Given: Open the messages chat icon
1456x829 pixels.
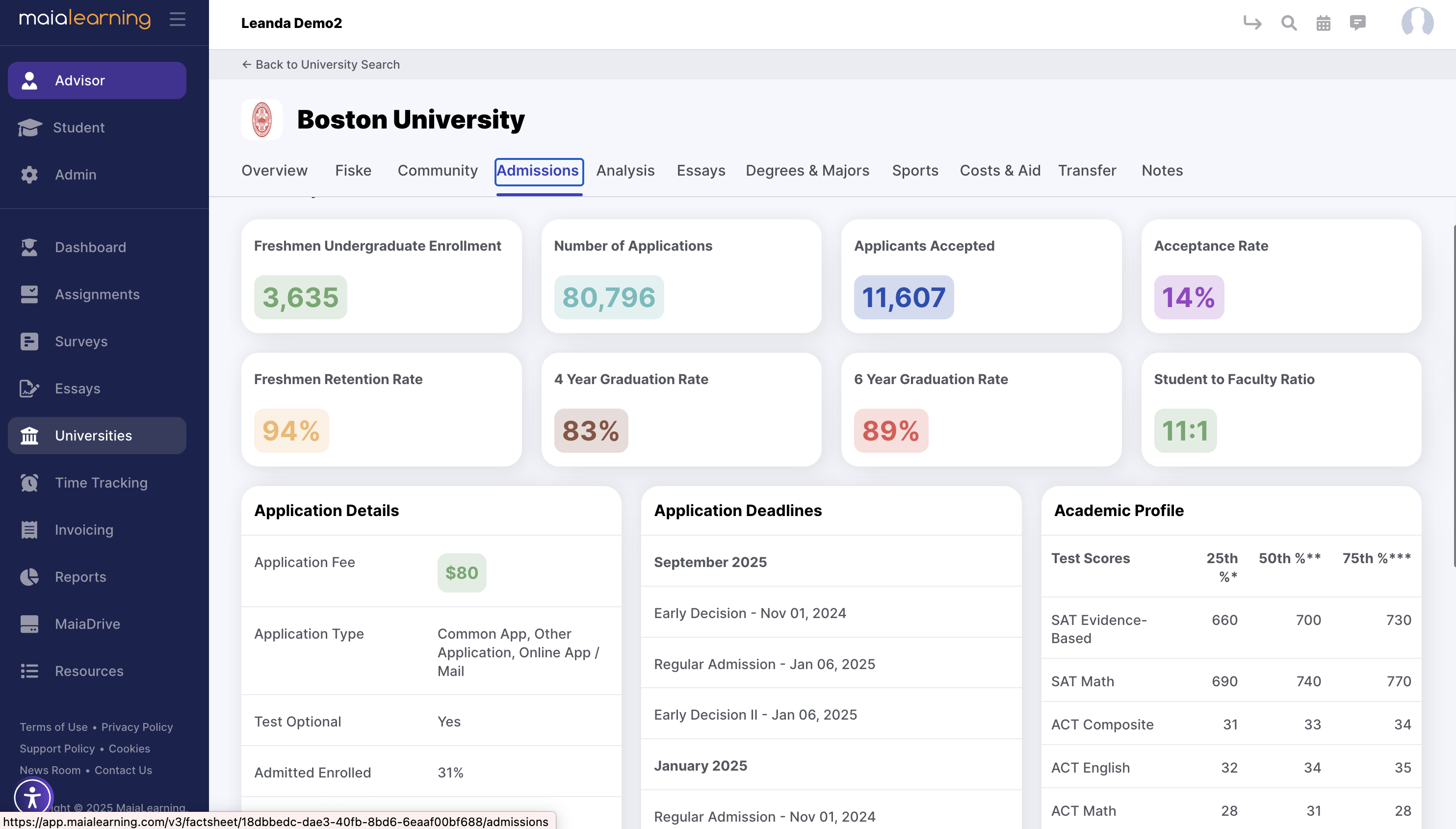Looking at the screenshot, I should pyautogui.click(x=1357, y=23).
